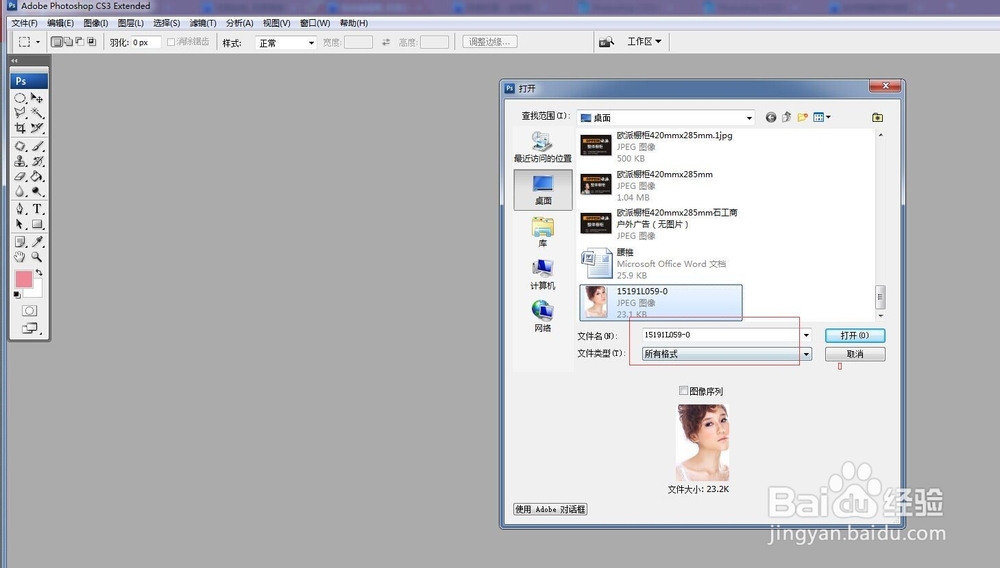
Task: Select the Dodge tool
Action: (38, 191)
